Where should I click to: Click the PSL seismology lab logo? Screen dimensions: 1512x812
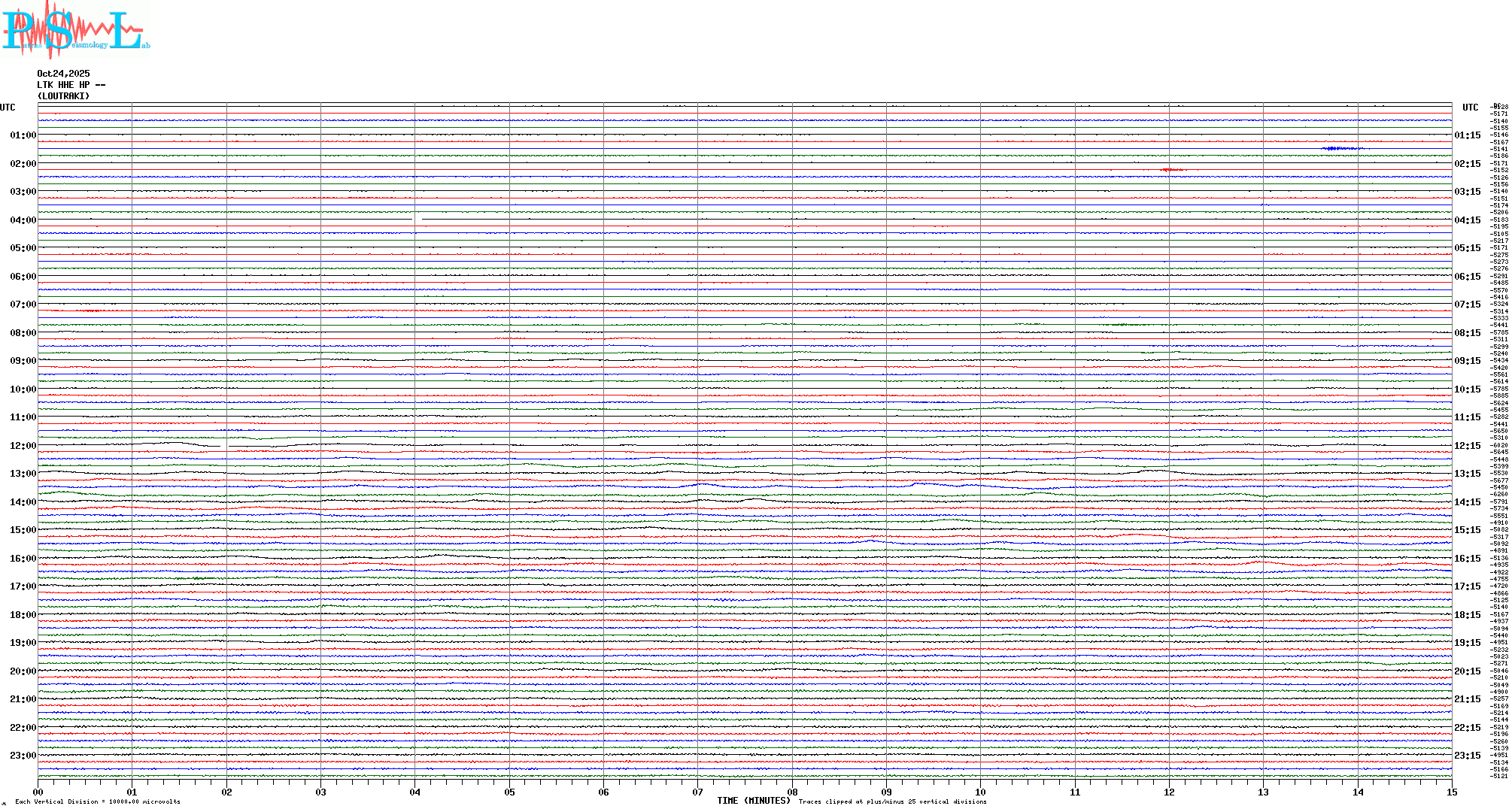click(75, 30)
